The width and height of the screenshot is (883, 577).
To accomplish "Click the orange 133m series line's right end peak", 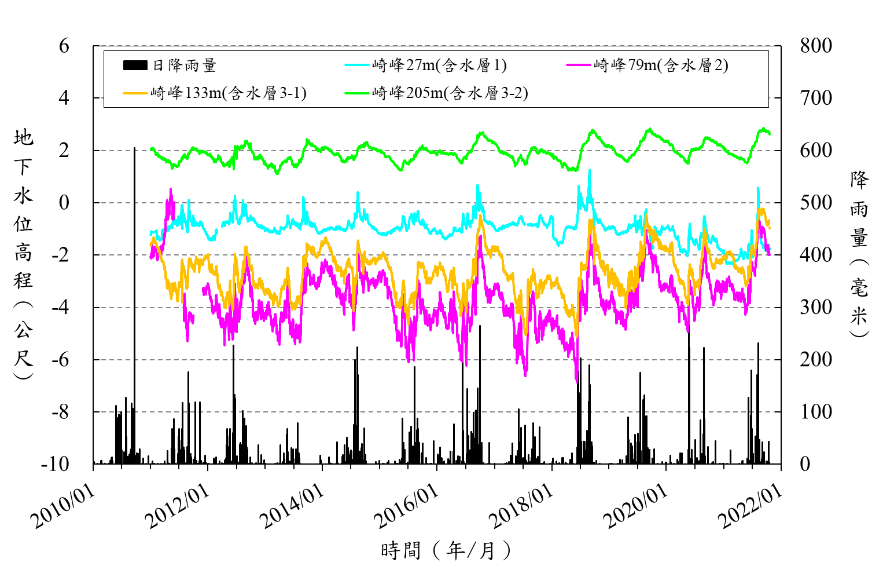I will click(x=762, y=211).
